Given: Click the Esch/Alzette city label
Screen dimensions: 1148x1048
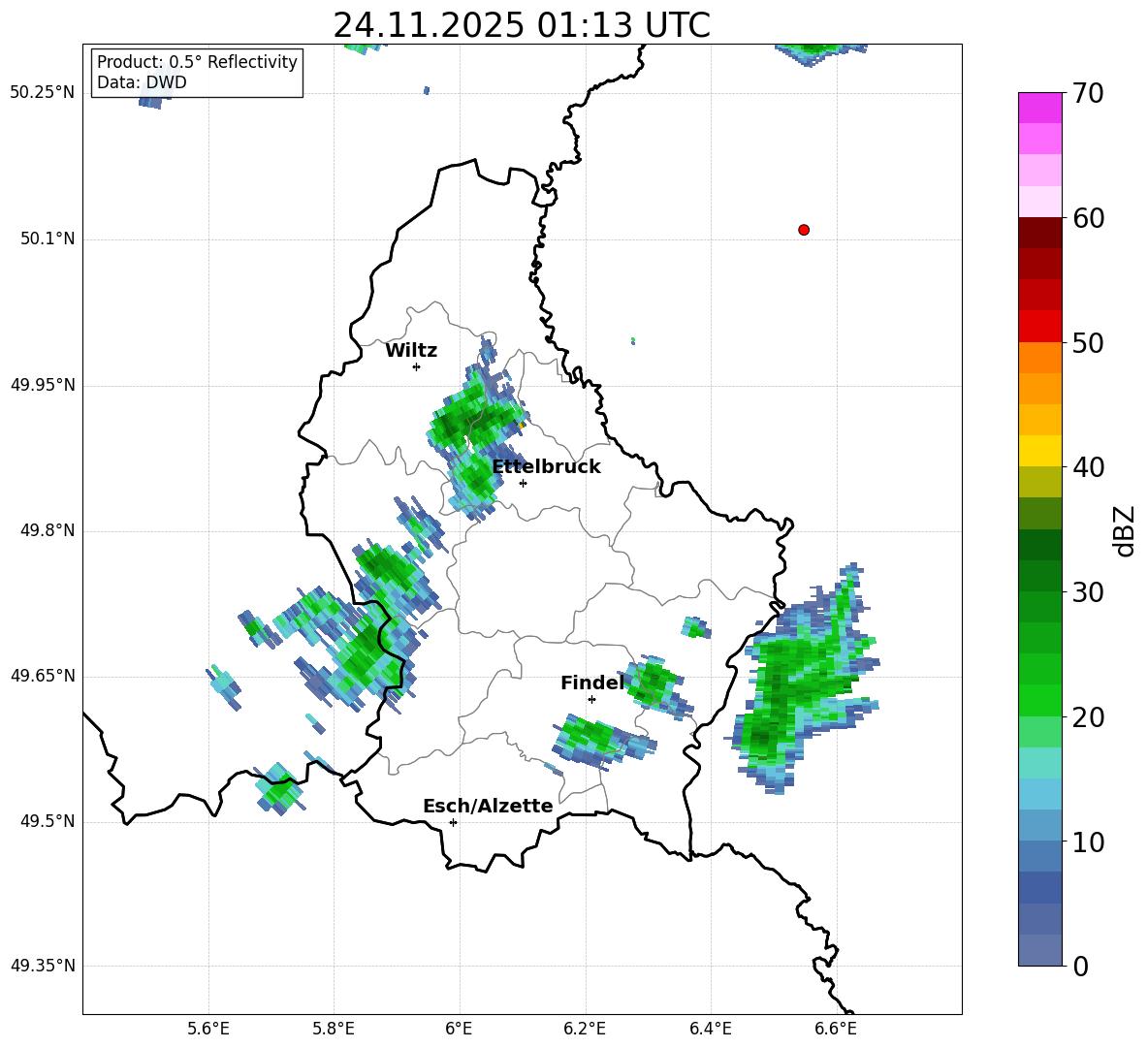Looking at the screenshot, I should [488, 806].
